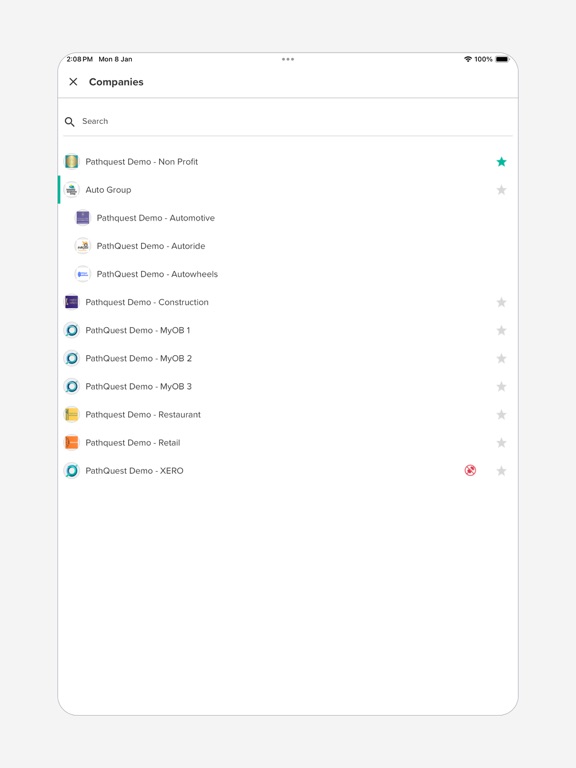Viewport: 576px width, 768px height.
Task: Click the Restaurant company logo
Action: point(72,414)
